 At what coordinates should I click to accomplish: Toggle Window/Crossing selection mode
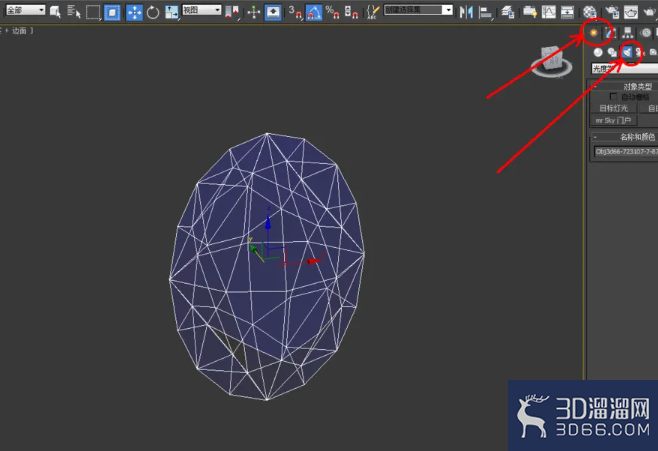(x=112, y=12)
